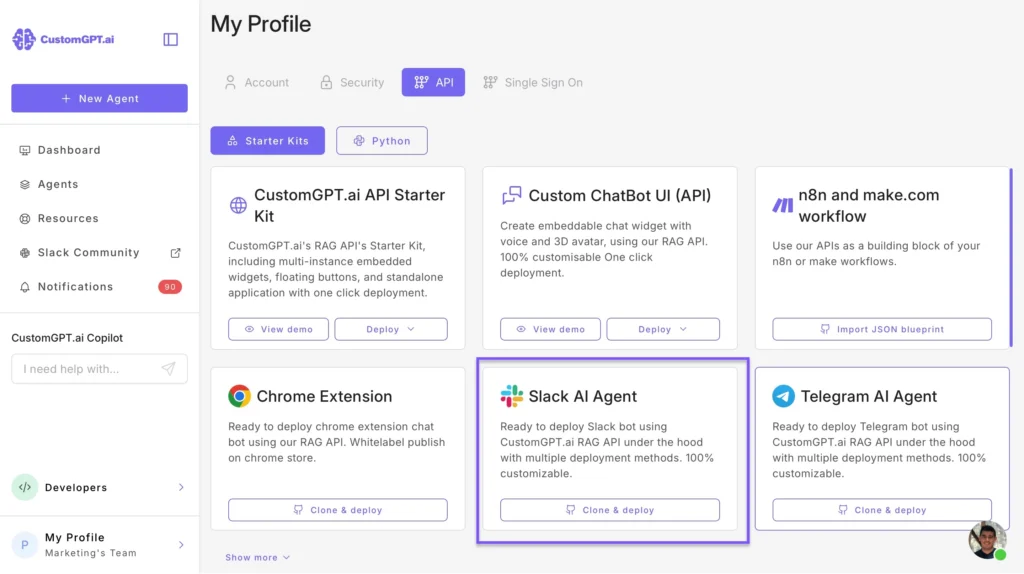
Task: Click the red 90 notifications badge
Action: point(170,287)
